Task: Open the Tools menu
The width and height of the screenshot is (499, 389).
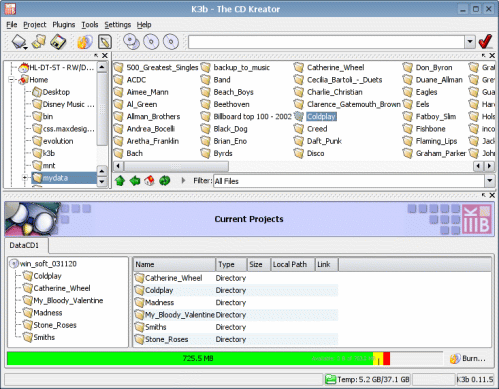Action: coord(90,25)
